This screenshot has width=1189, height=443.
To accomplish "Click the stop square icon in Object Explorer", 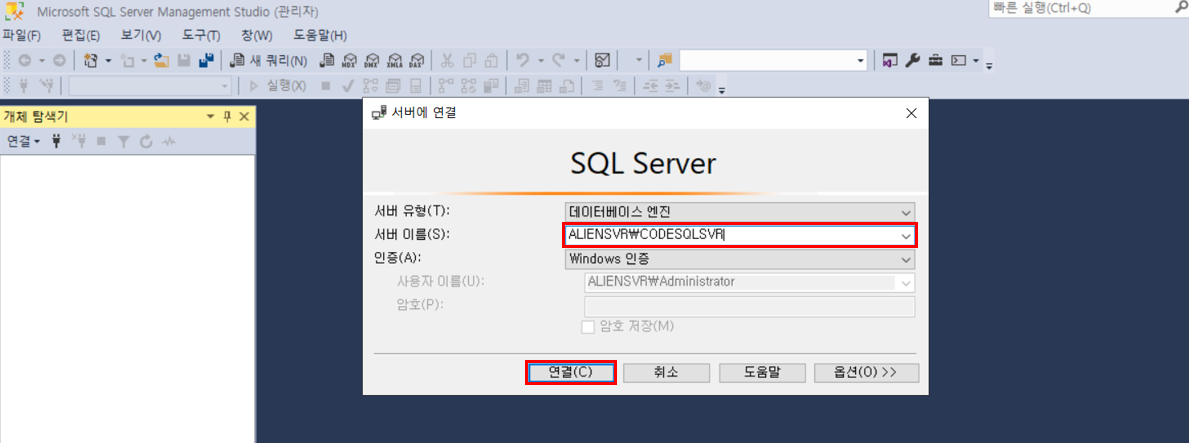I will click(101, 141).
